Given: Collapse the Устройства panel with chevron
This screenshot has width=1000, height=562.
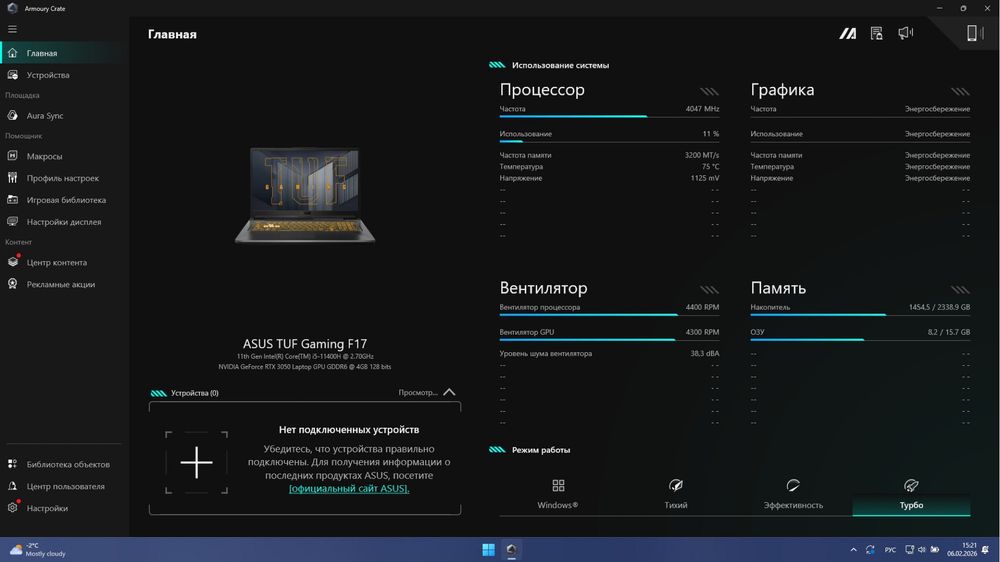Looking at the screenshot, I should coord(449,392).
